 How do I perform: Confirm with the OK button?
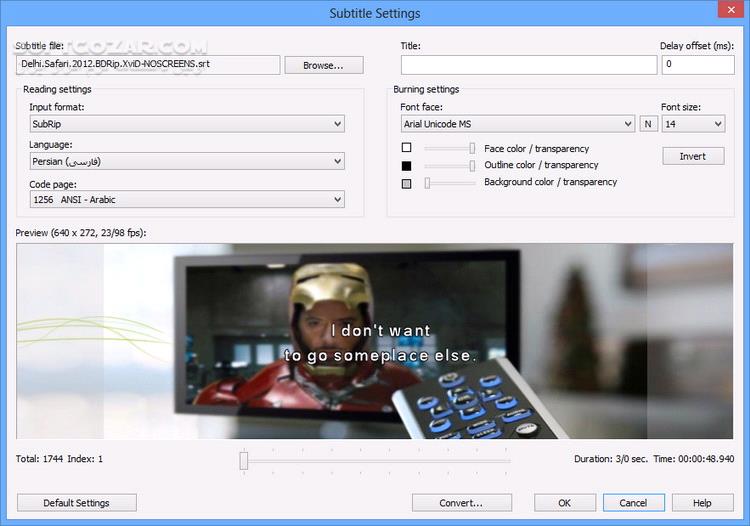[565, 503]
